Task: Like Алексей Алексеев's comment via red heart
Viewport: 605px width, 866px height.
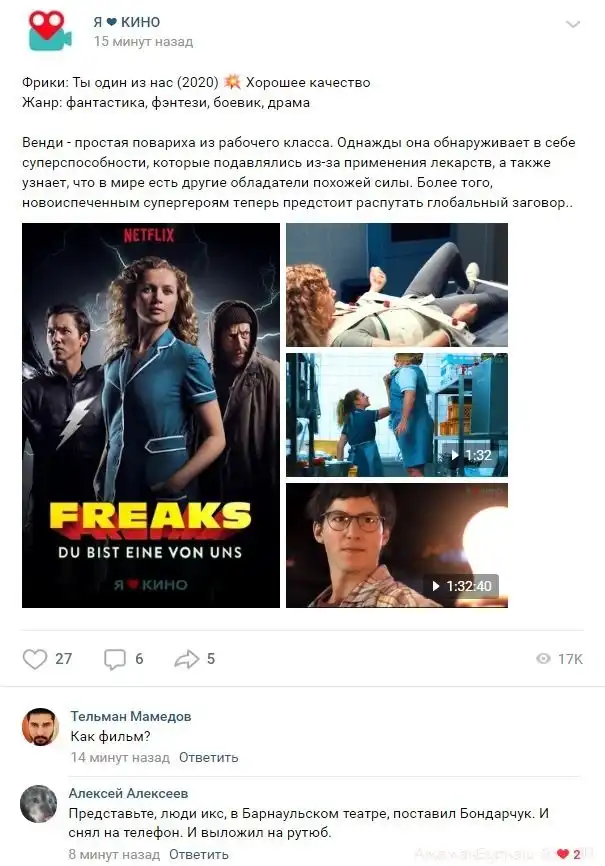Action: 562,854
